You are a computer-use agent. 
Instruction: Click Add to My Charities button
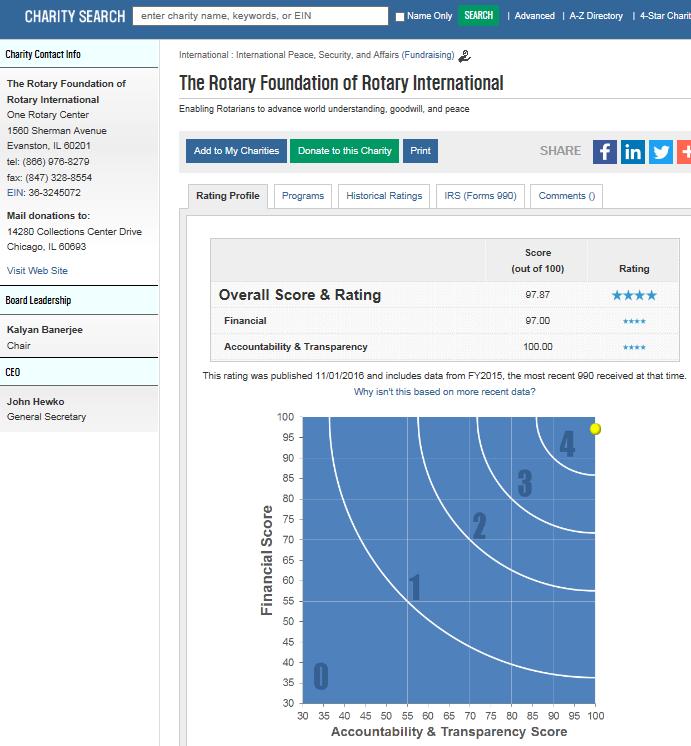[x=236, y=151]
